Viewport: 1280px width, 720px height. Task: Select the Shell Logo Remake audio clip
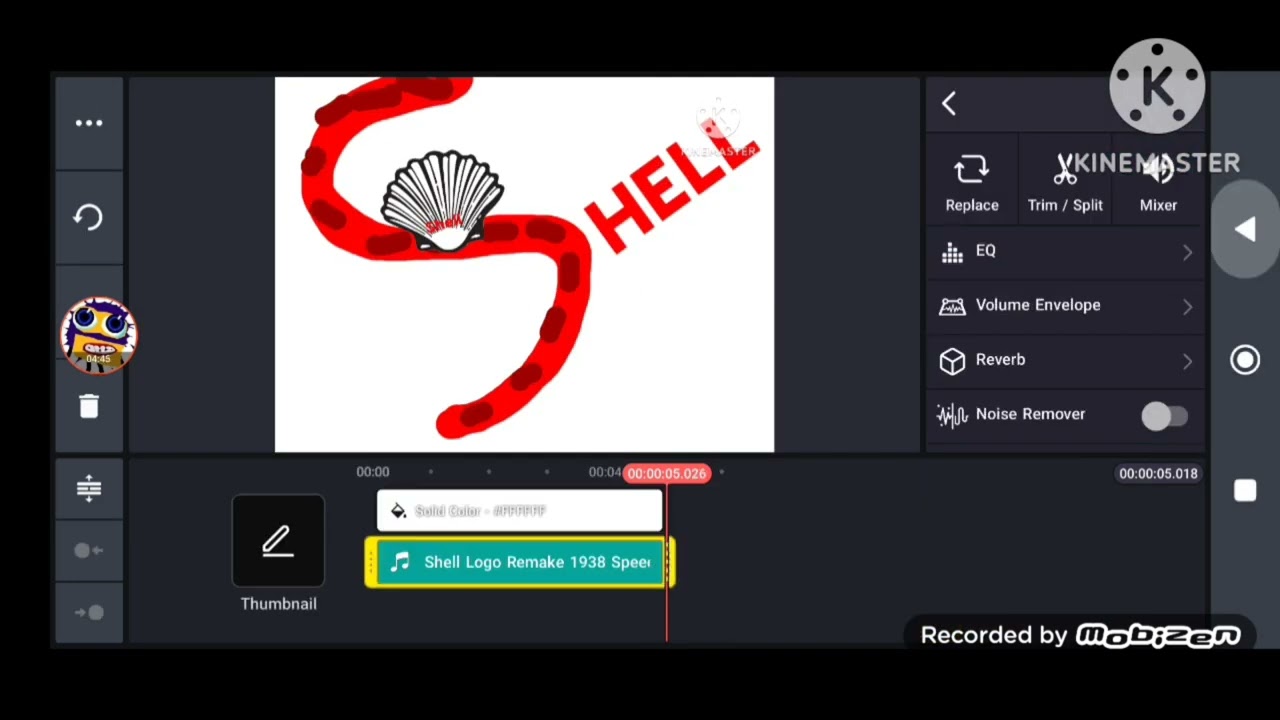coord(520,562)
